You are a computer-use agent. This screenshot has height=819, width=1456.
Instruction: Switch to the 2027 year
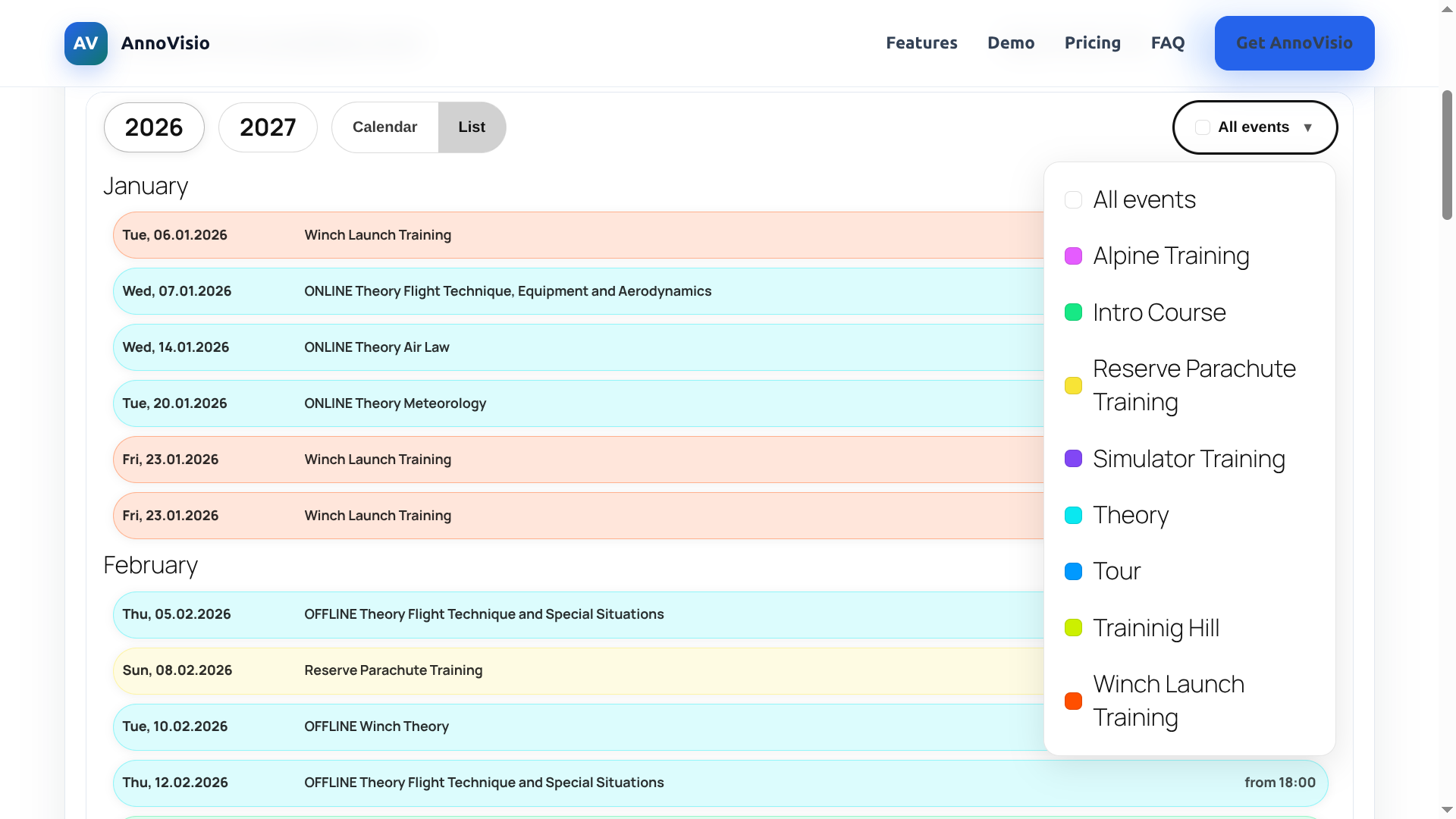tap(268, 127)
